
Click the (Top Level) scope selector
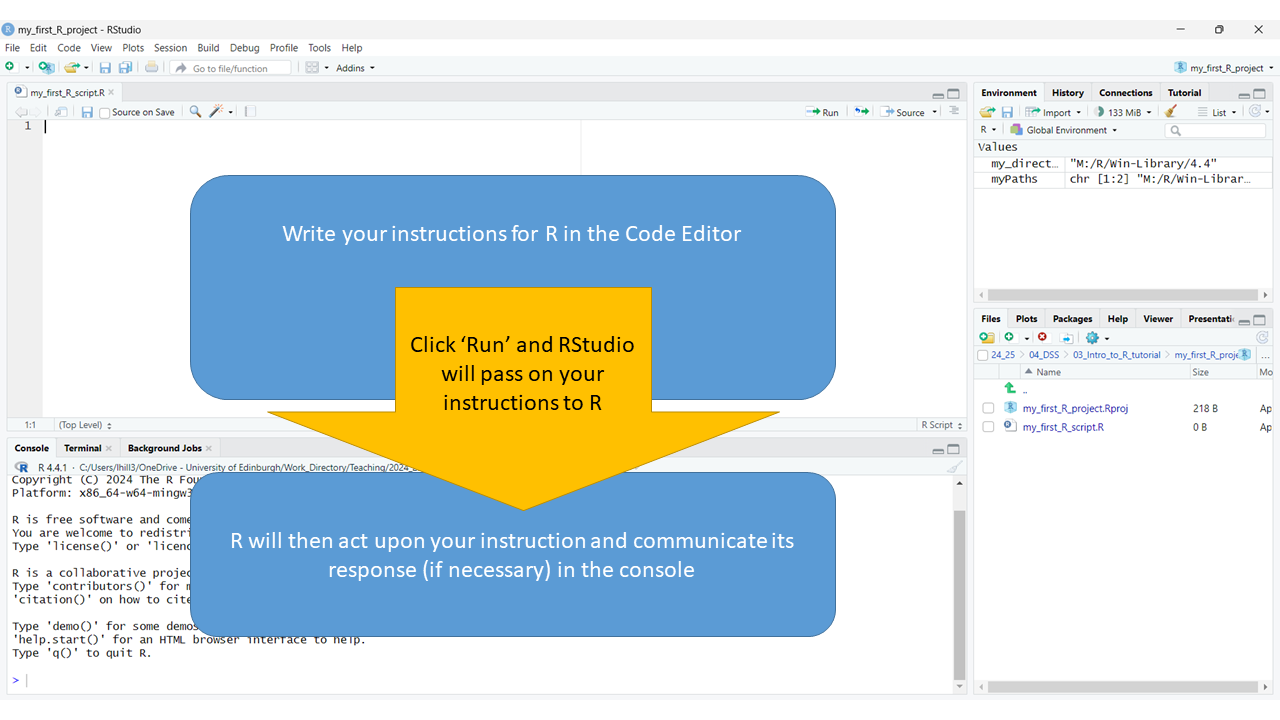pyautogui.click(x=85, y=425)
